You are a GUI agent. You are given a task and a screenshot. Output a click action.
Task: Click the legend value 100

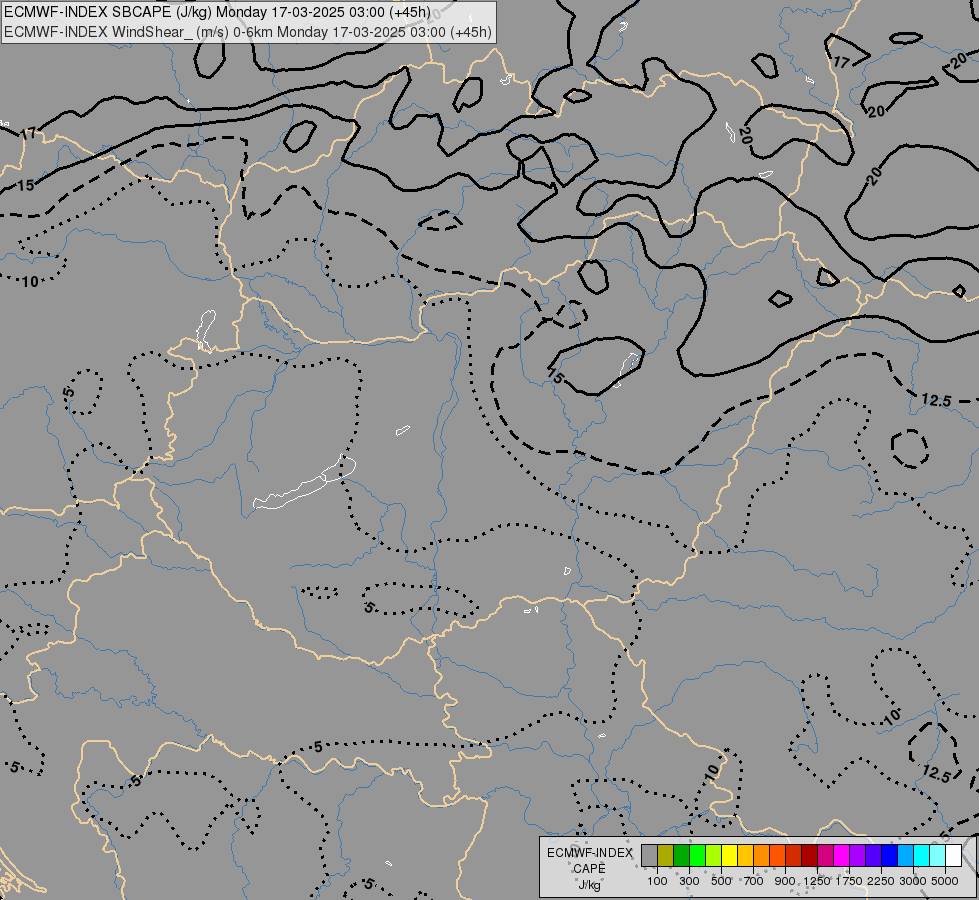pyautogui.click(x=657, y=881)
